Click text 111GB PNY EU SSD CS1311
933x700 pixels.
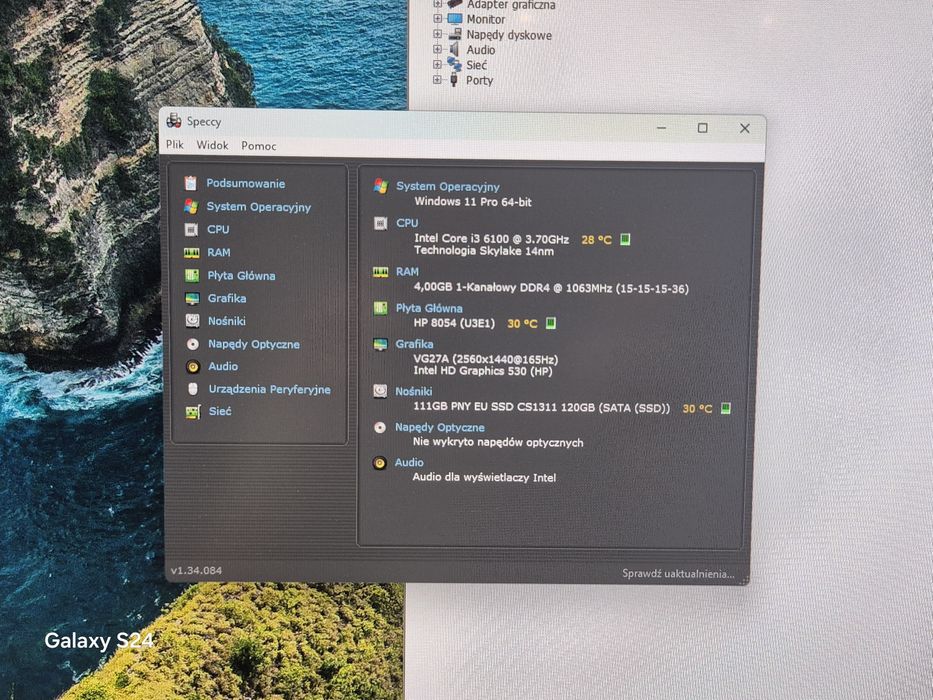point(485,408)
